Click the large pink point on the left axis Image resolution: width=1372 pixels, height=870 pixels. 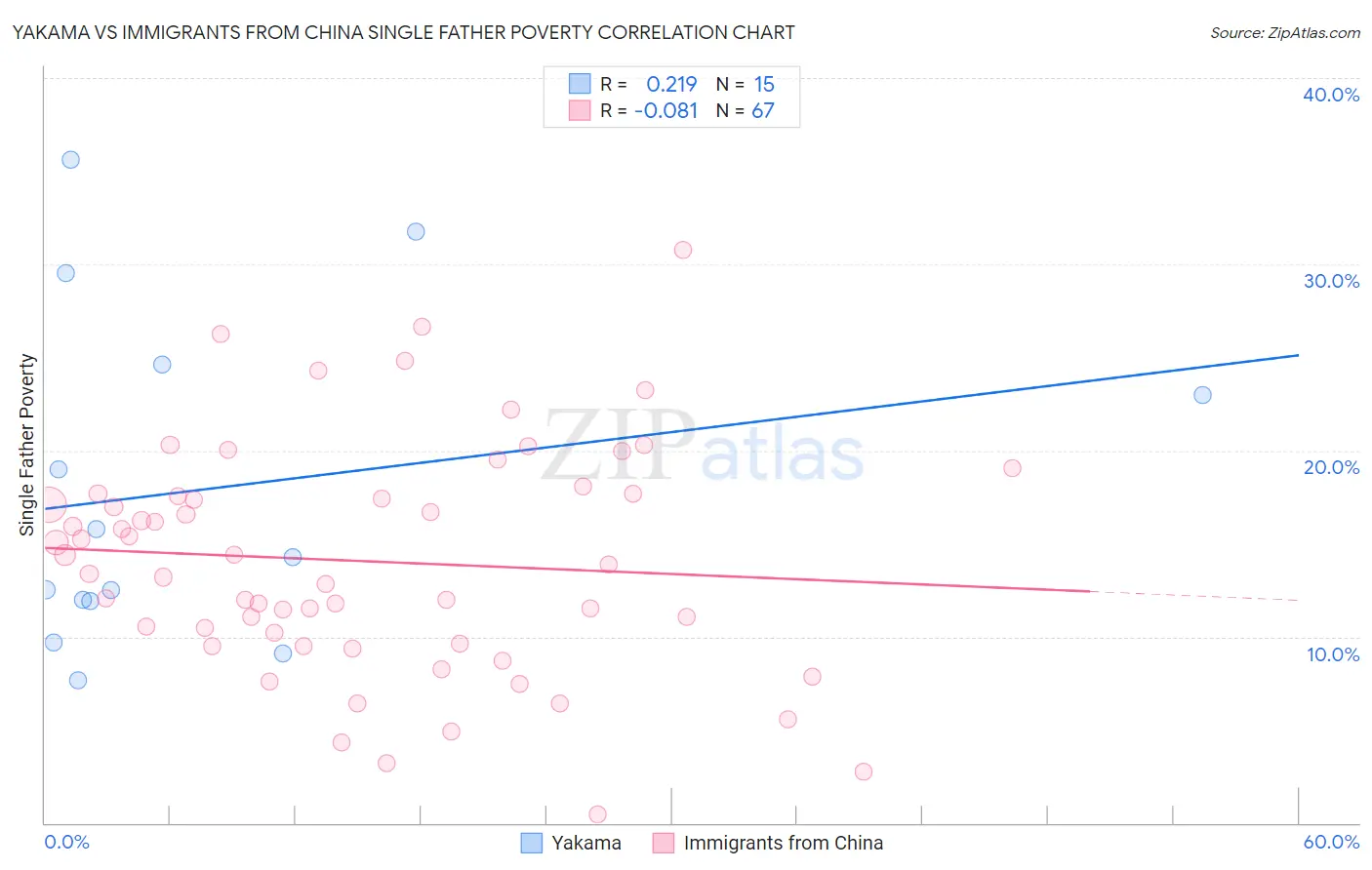tap(49, 505)
